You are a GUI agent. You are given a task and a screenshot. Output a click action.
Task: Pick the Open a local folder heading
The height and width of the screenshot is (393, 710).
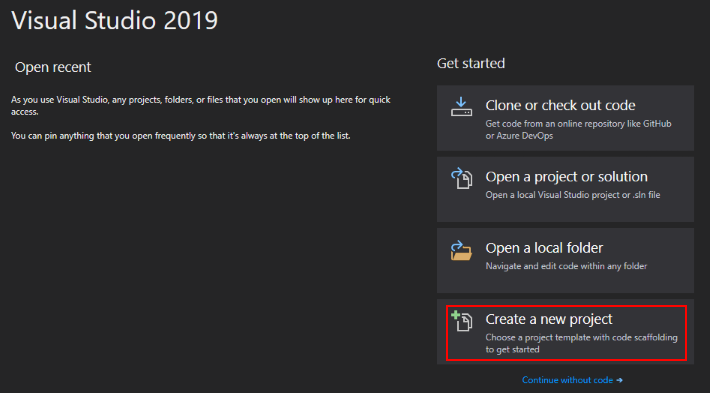tap(544, 248)
